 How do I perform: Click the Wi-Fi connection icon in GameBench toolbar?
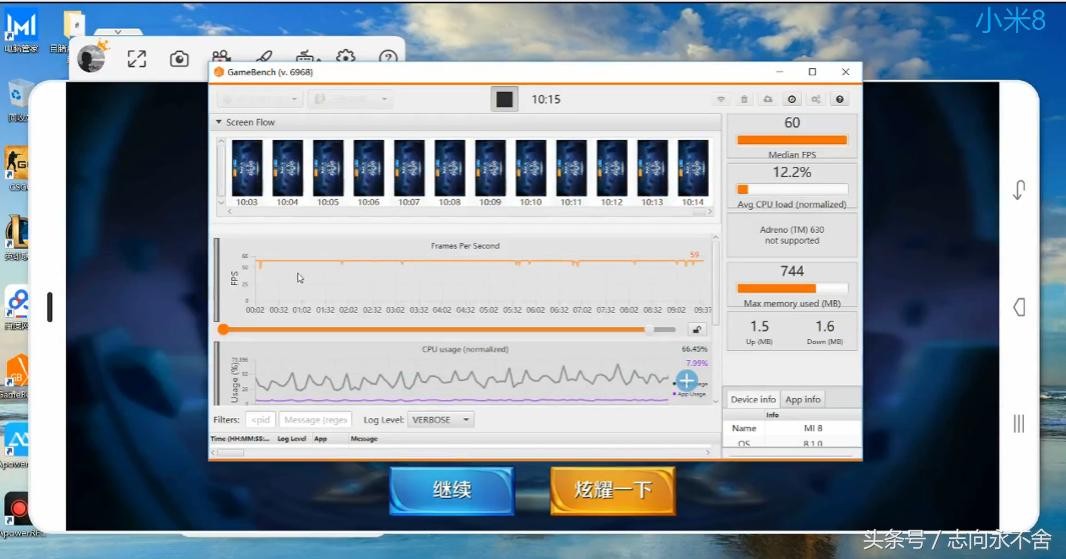tap(720, 100)
